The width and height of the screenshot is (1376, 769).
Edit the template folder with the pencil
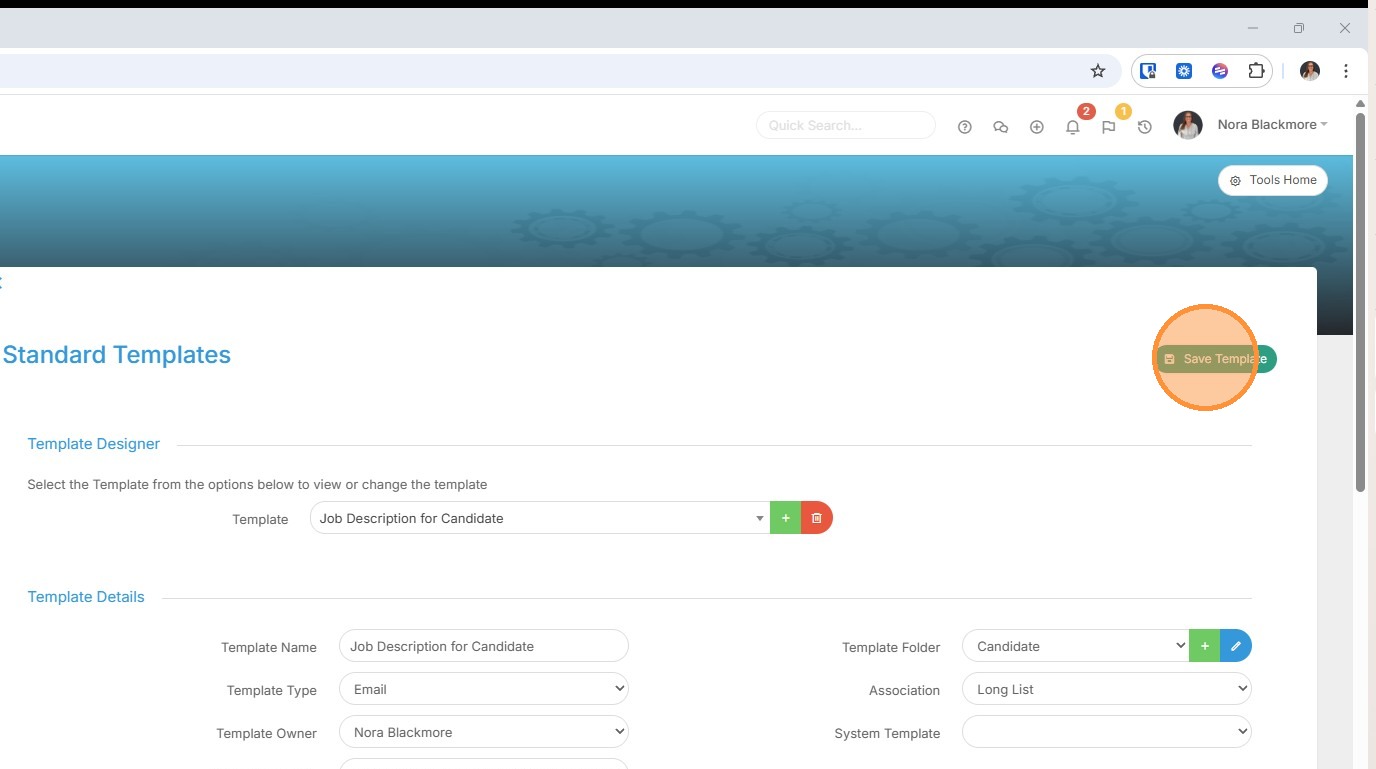pos(1236,646)
